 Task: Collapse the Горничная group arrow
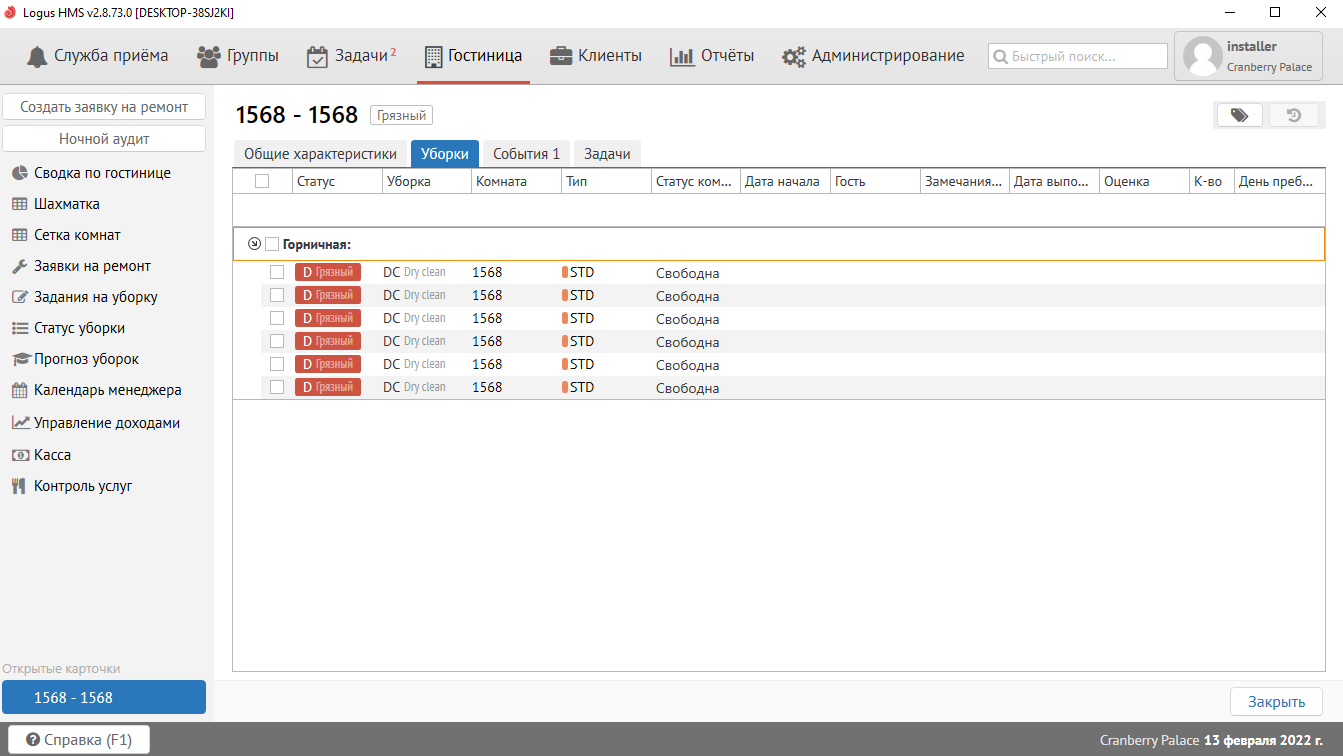254,244
